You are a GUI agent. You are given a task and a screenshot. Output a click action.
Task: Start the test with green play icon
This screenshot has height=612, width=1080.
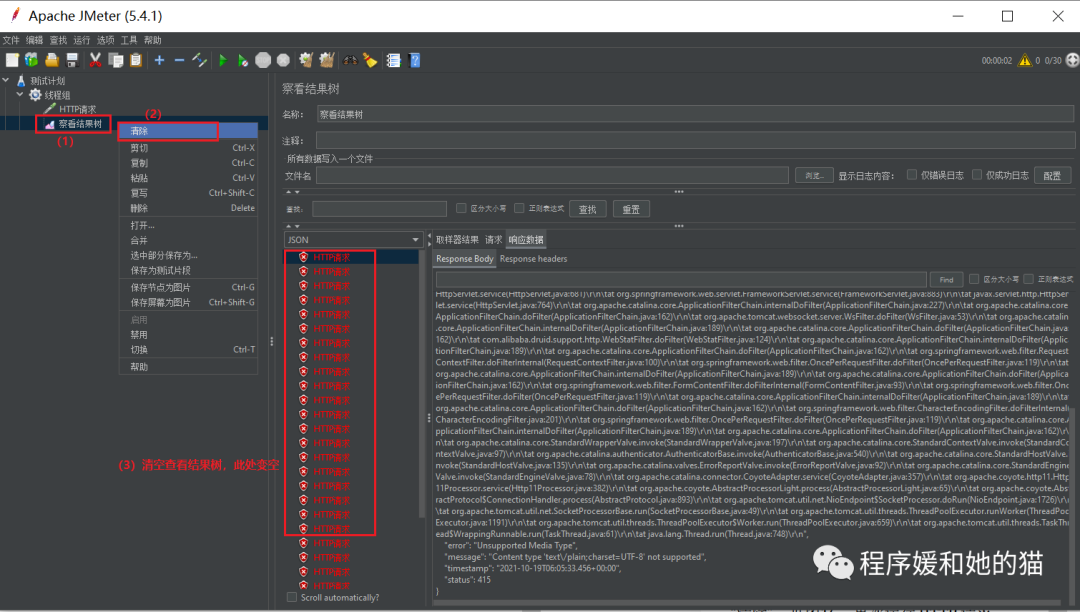[222, 61]
